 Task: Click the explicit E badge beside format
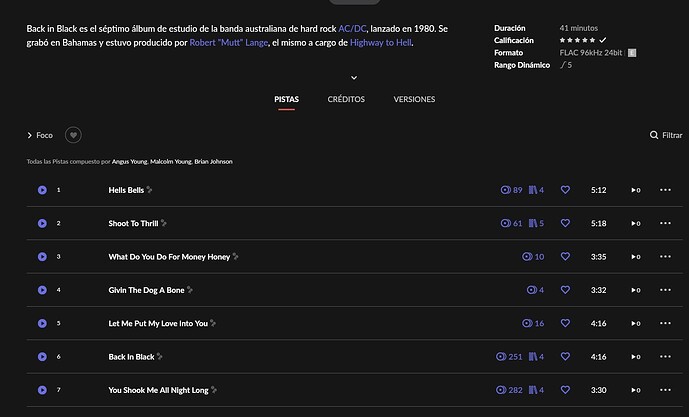632,53
